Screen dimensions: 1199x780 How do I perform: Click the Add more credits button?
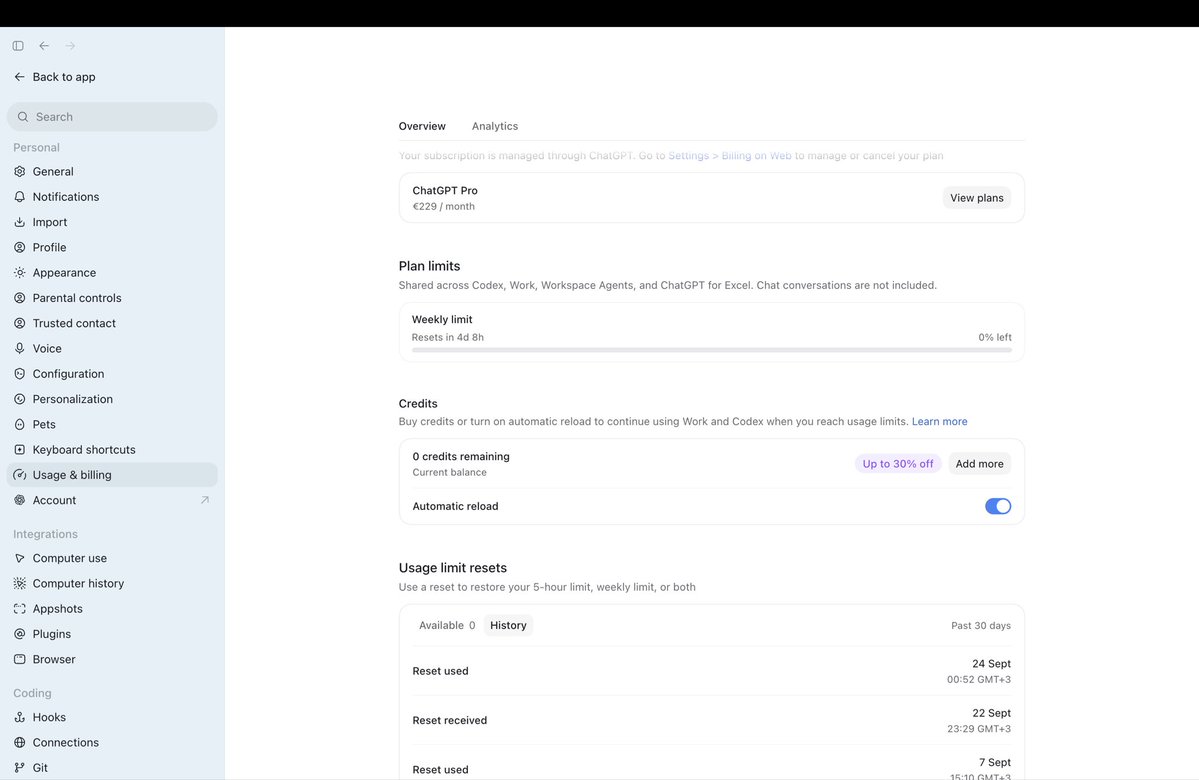[980, 463]
